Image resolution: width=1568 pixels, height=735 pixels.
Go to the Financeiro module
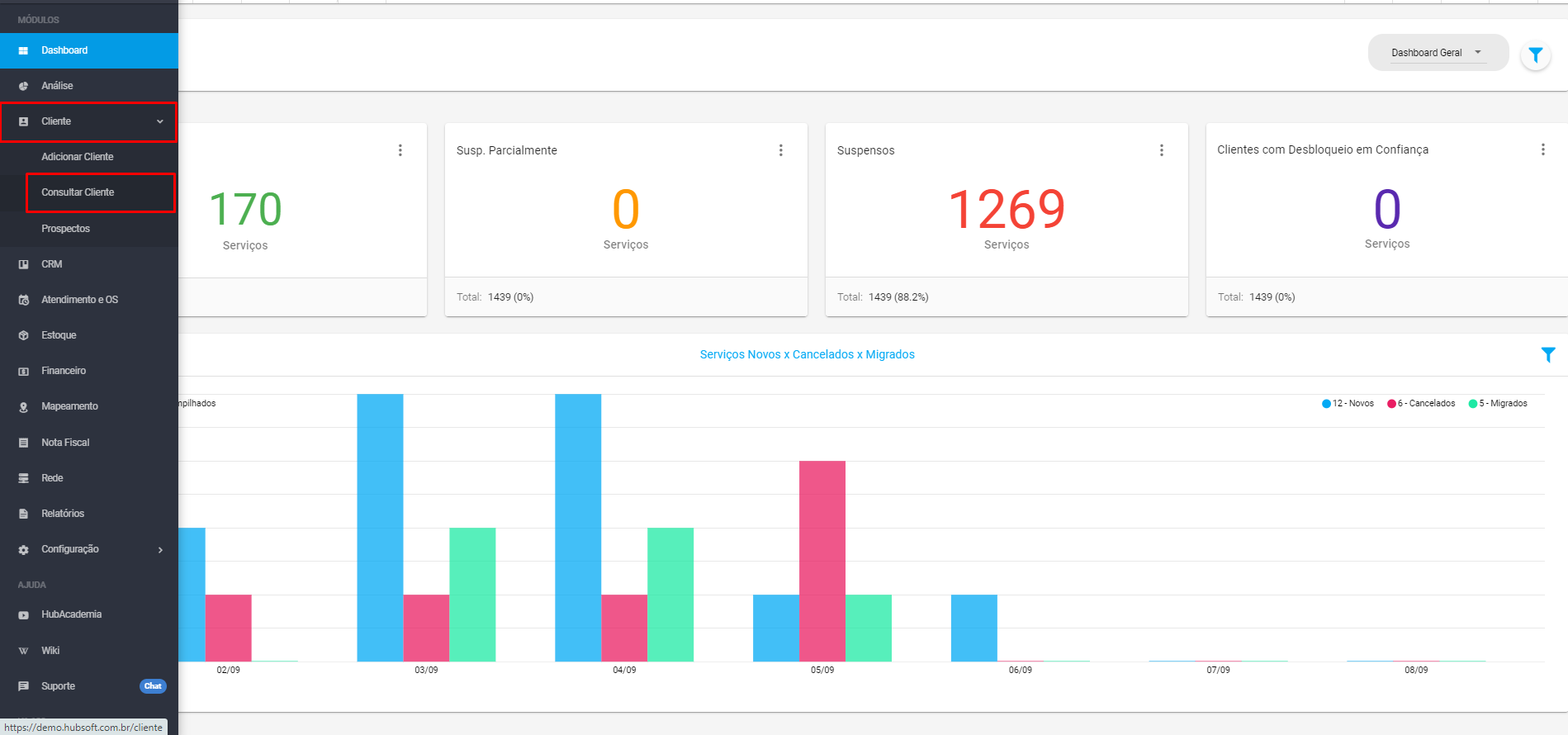pos(64,371)
